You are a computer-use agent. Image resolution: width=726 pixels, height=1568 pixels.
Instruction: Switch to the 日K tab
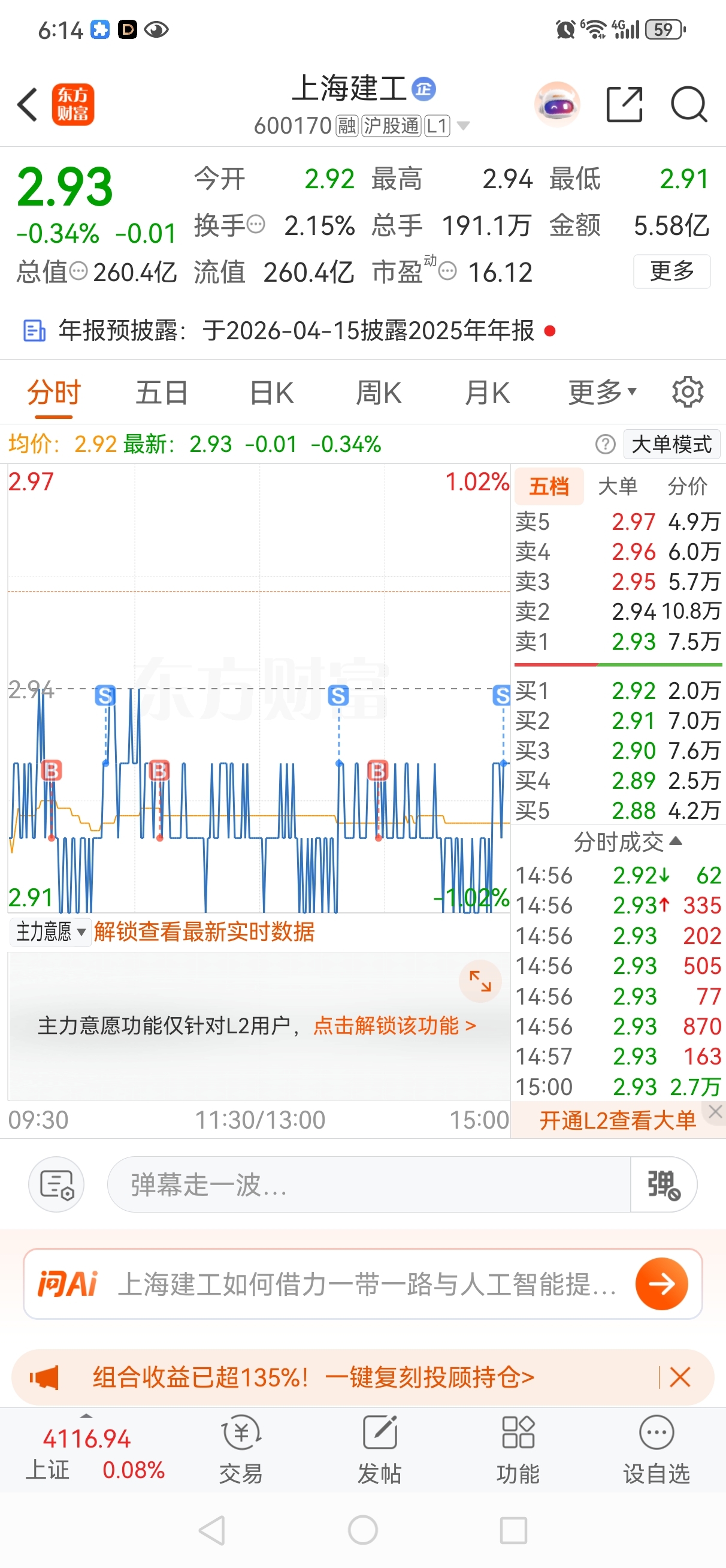point(271,393)
